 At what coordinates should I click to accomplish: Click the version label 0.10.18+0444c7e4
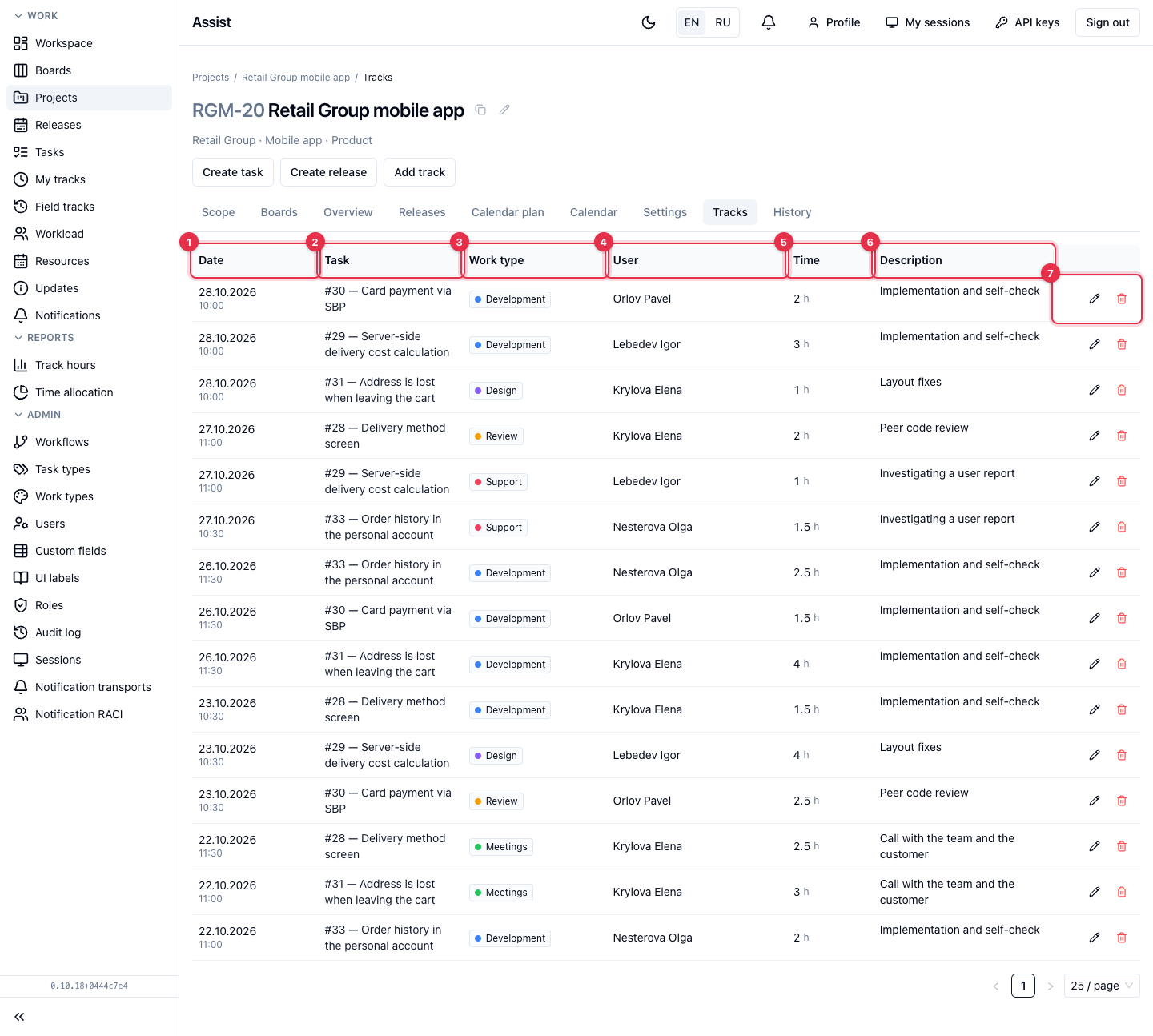click(89, 986)
